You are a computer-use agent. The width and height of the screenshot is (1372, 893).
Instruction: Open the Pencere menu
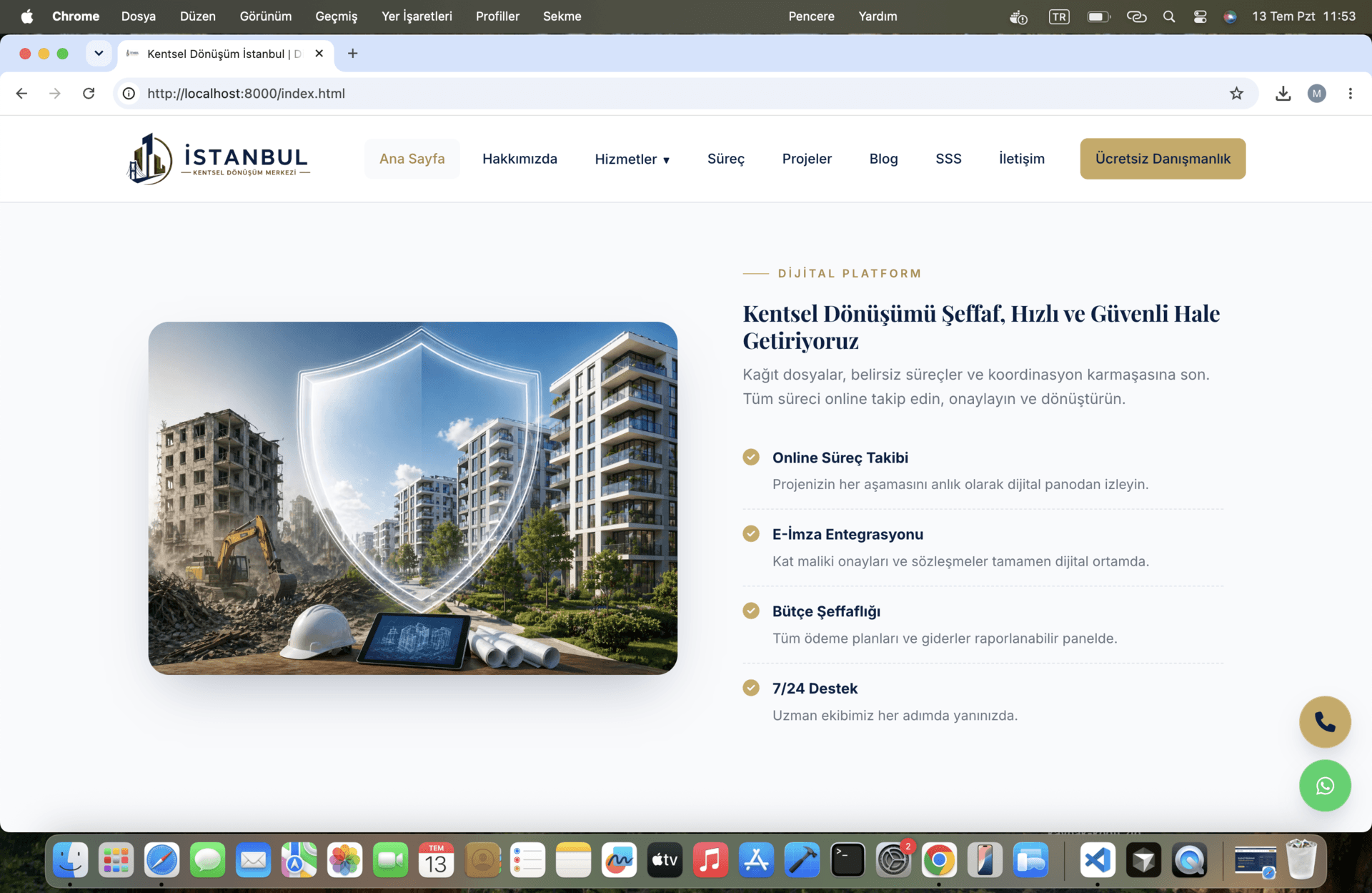coord(811,16)
